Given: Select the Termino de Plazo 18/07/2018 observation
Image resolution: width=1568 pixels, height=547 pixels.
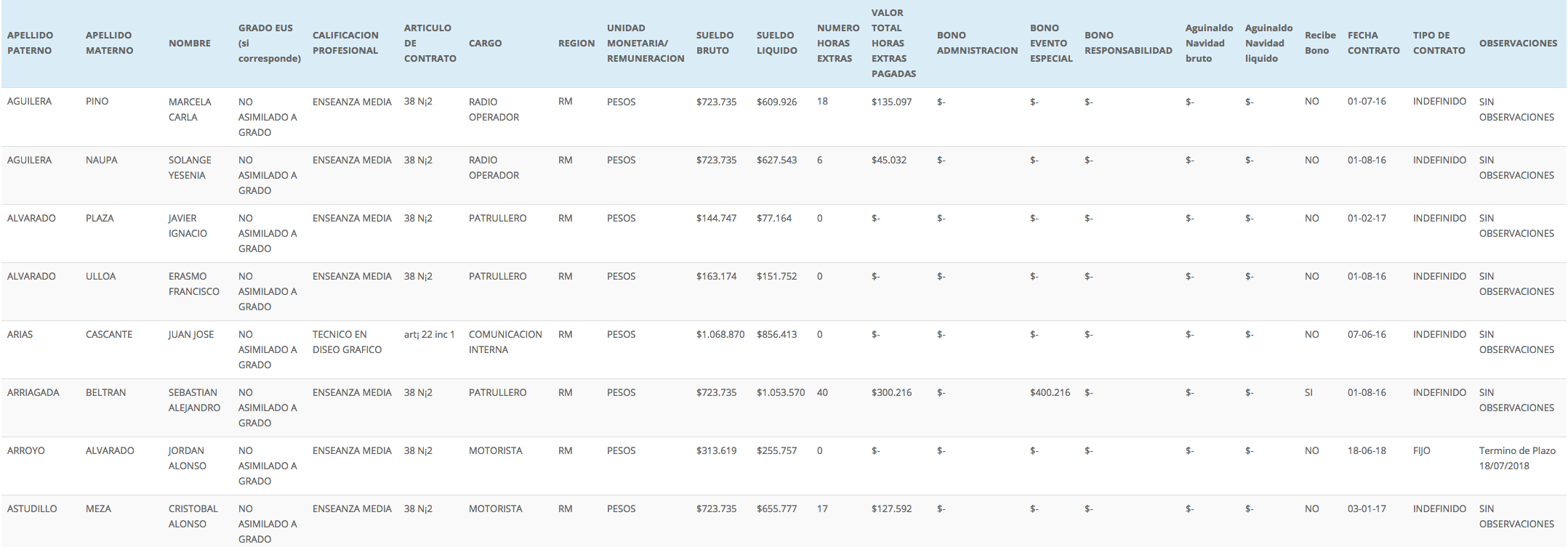Looking at the screenshot, I should [1517, 458].
